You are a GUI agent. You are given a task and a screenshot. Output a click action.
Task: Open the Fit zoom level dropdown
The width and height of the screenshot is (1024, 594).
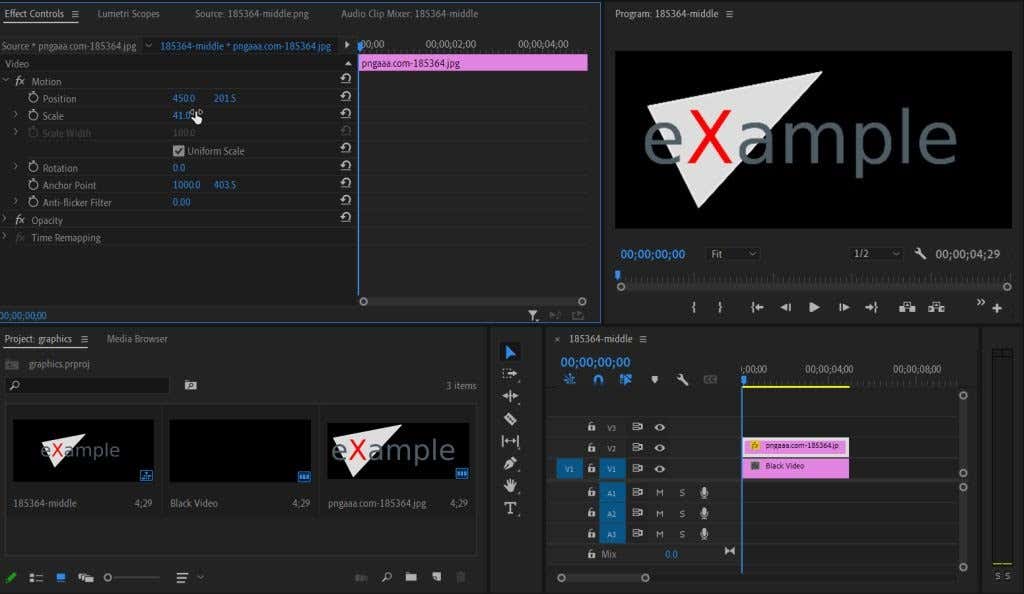pos(733,254)
